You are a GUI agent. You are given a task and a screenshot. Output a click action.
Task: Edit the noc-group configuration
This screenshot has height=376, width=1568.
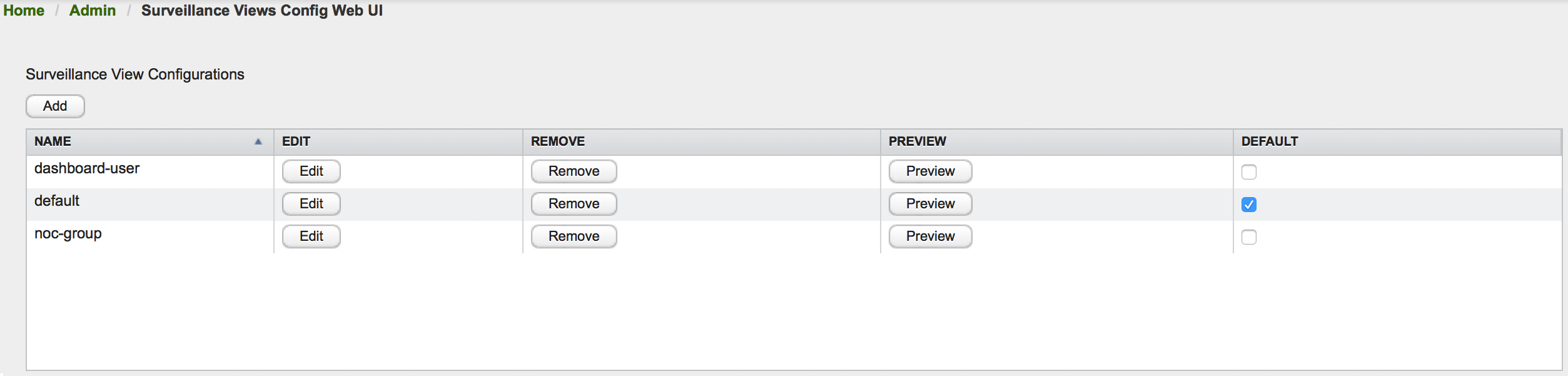click(311, 236)
